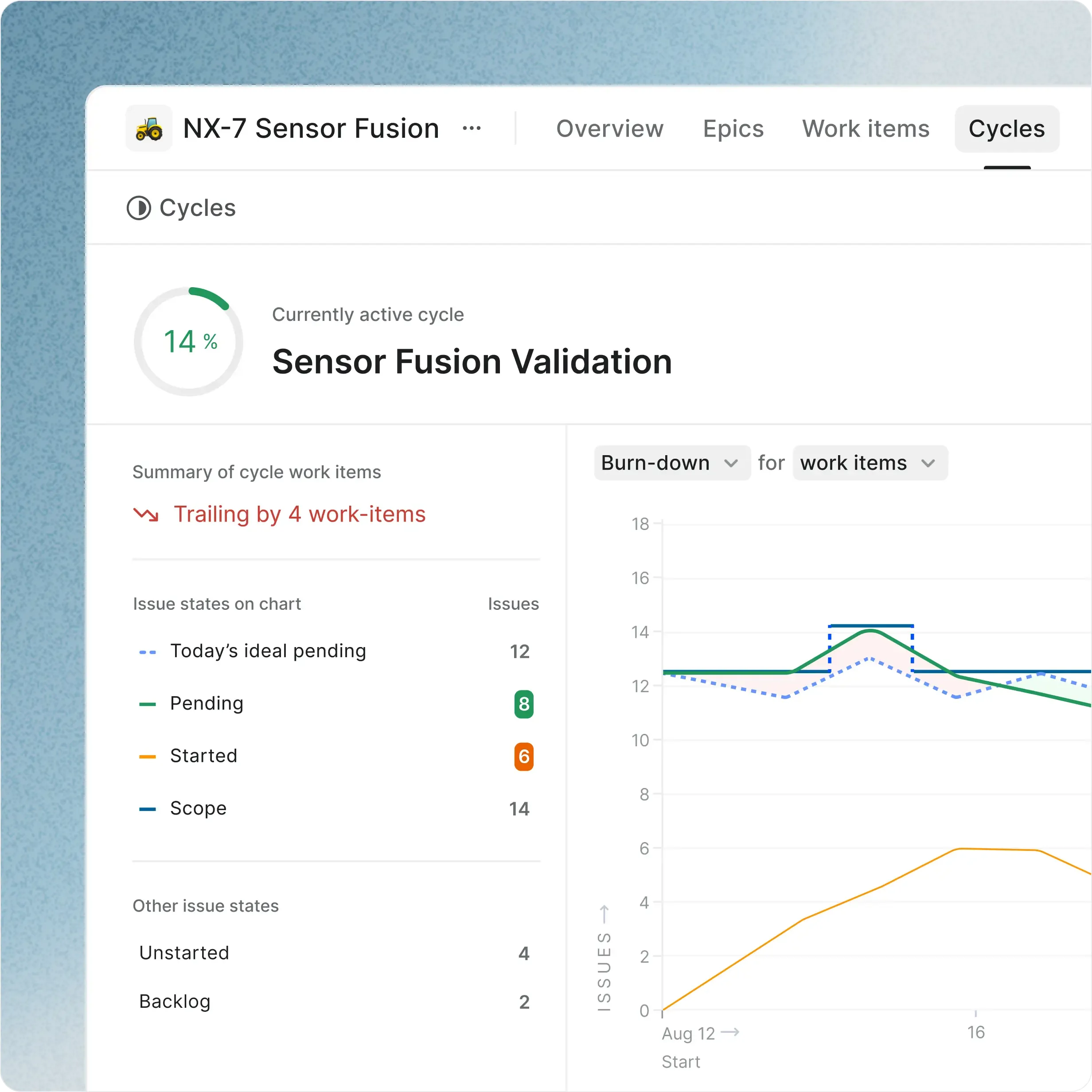Click the blue Scope legend line marker

148,809
